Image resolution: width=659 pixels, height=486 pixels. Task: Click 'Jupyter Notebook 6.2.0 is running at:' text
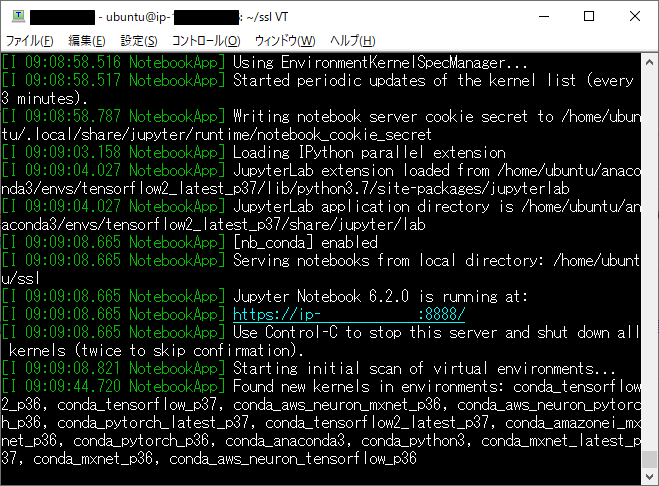380,296
